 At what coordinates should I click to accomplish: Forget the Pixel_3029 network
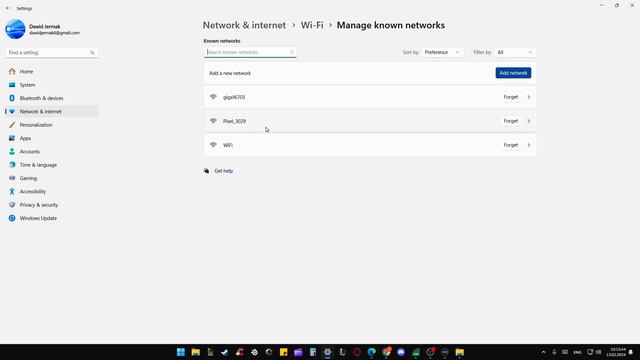511,121
